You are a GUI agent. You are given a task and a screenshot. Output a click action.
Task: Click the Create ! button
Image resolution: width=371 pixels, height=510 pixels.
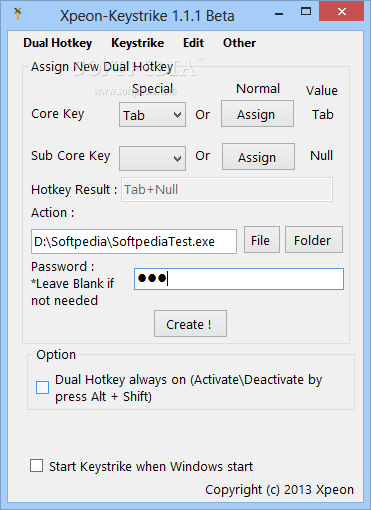(x=190, y=324)
